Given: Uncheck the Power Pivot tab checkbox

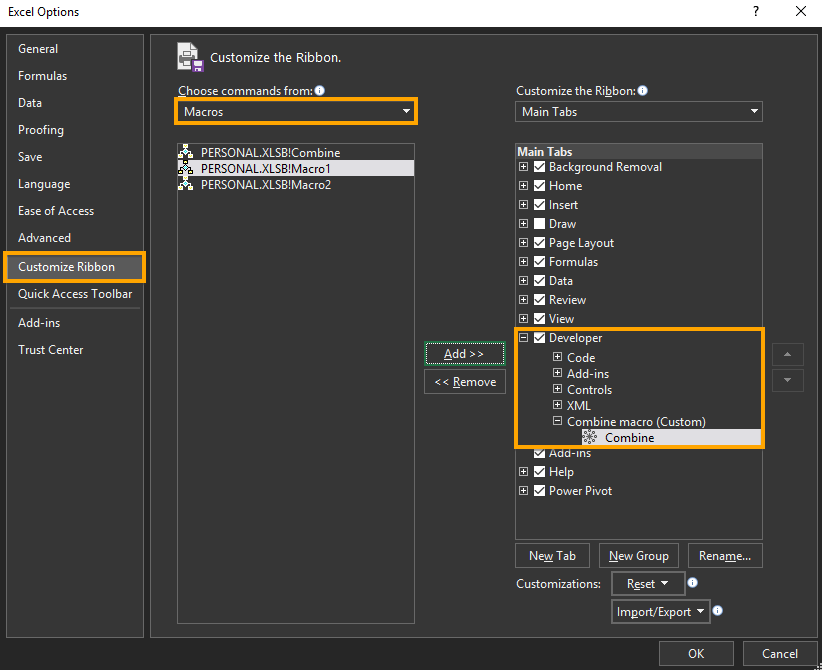Looking at the screenshot, I should tap(539, 491).
